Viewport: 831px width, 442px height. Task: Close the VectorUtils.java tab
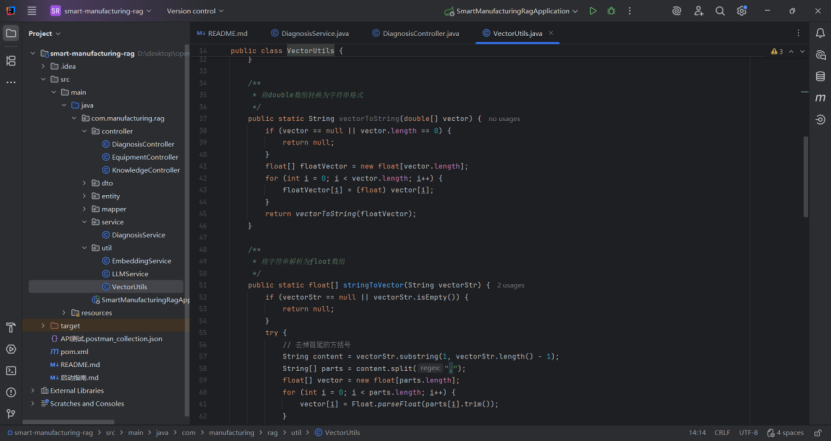coord(551,33)
